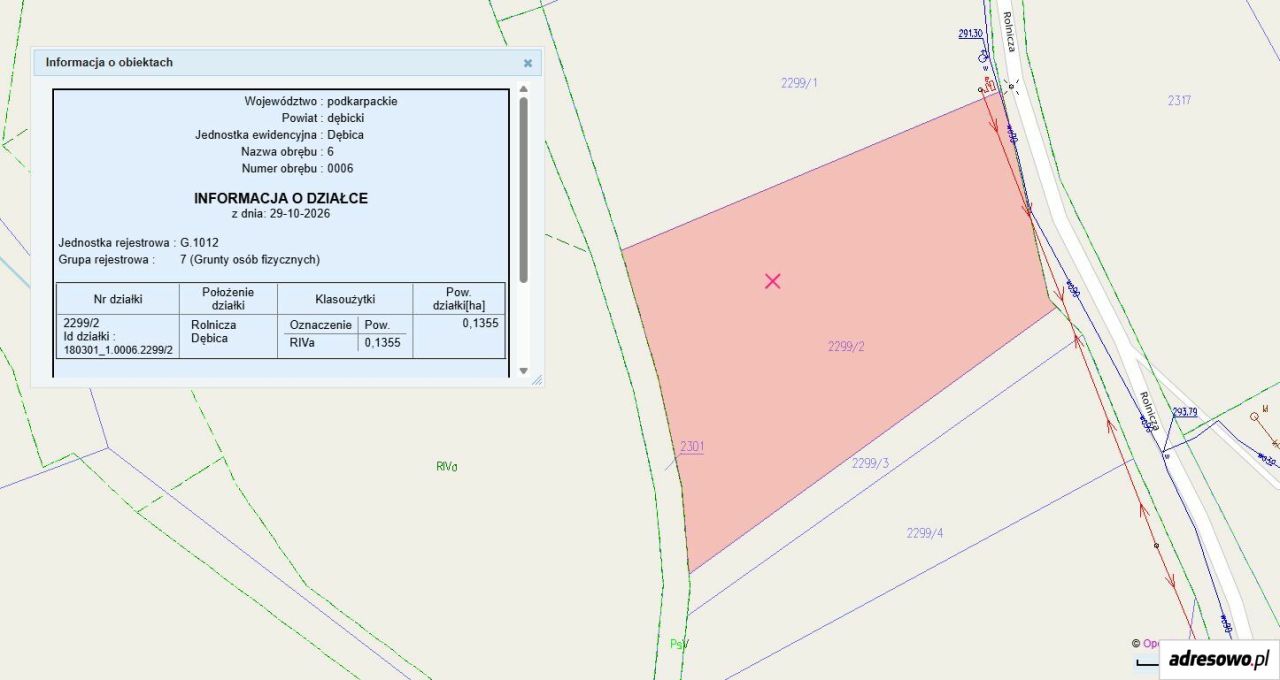
Task: Click the pink X marker on the parcel
Action: 772,281
